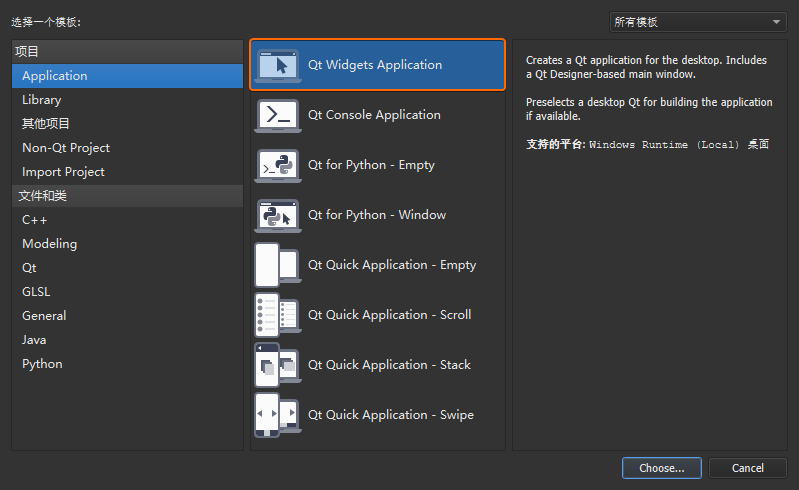799x490 pixels.
Task: Click the Qt Console Application terminal icon
Action: pyautogui.click(x=278, y=116)
